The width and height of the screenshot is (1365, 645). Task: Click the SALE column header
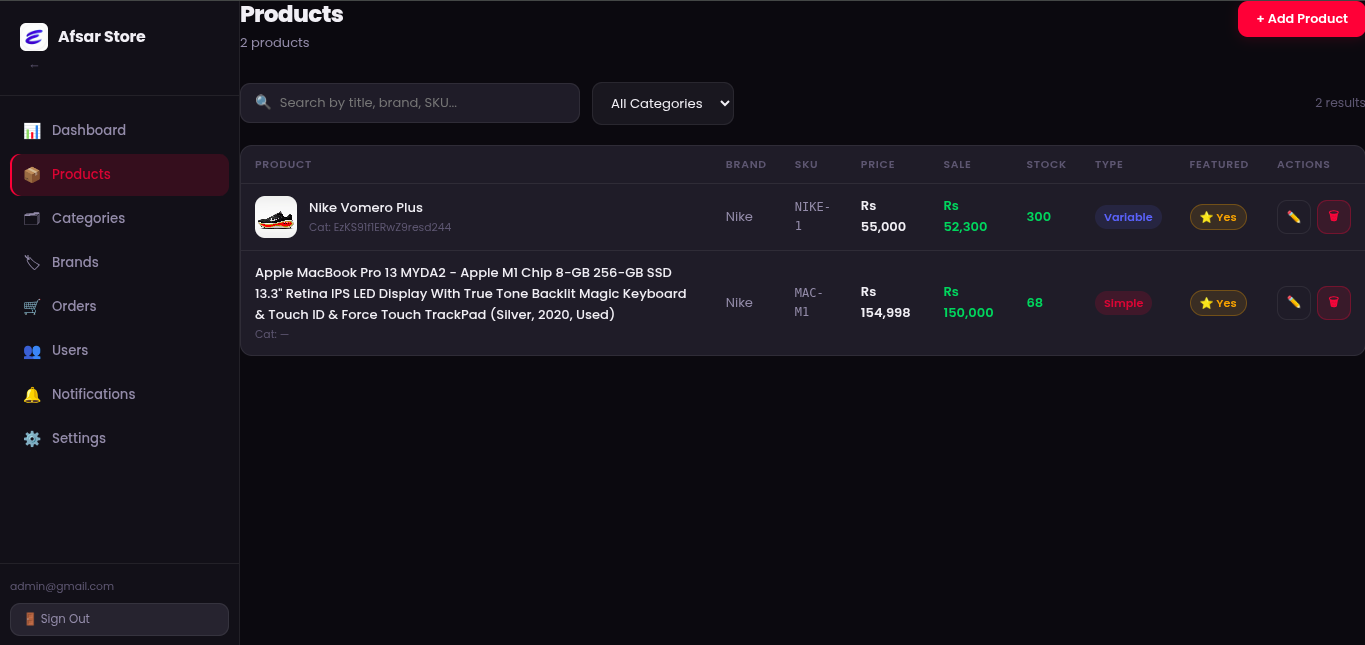[x=957, y=164]
